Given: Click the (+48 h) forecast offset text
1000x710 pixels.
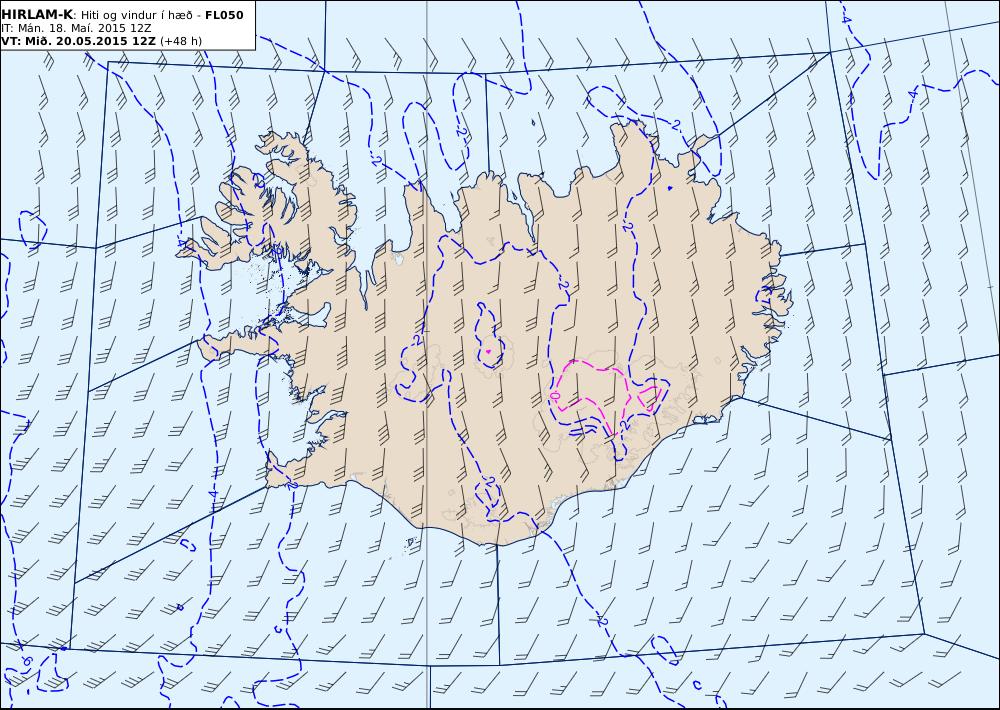Looking at the screenshot, I should tap(180, 41).
